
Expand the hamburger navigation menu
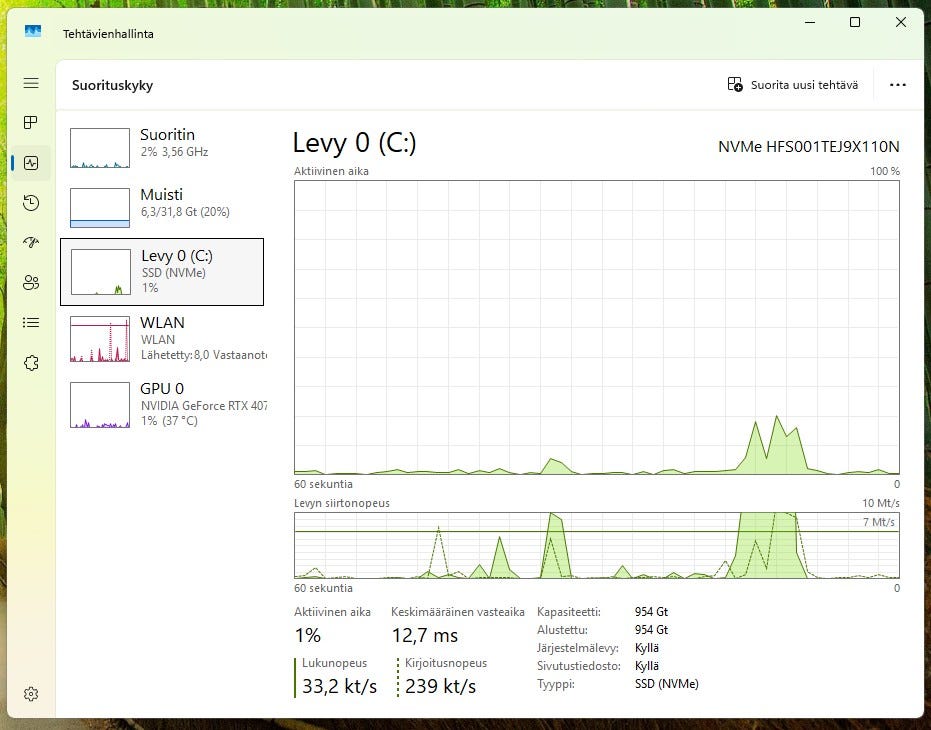[31, 84]
